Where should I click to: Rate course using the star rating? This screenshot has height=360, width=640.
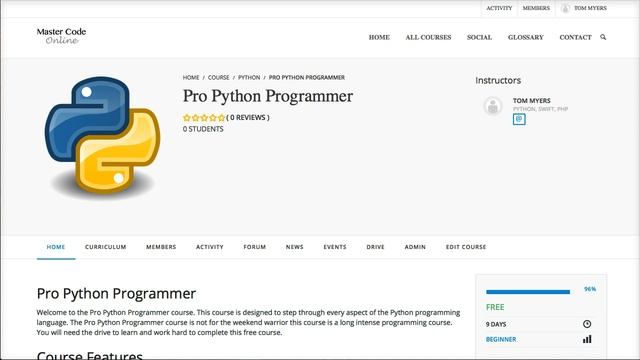pyautogui.click(x=204, y=118)
